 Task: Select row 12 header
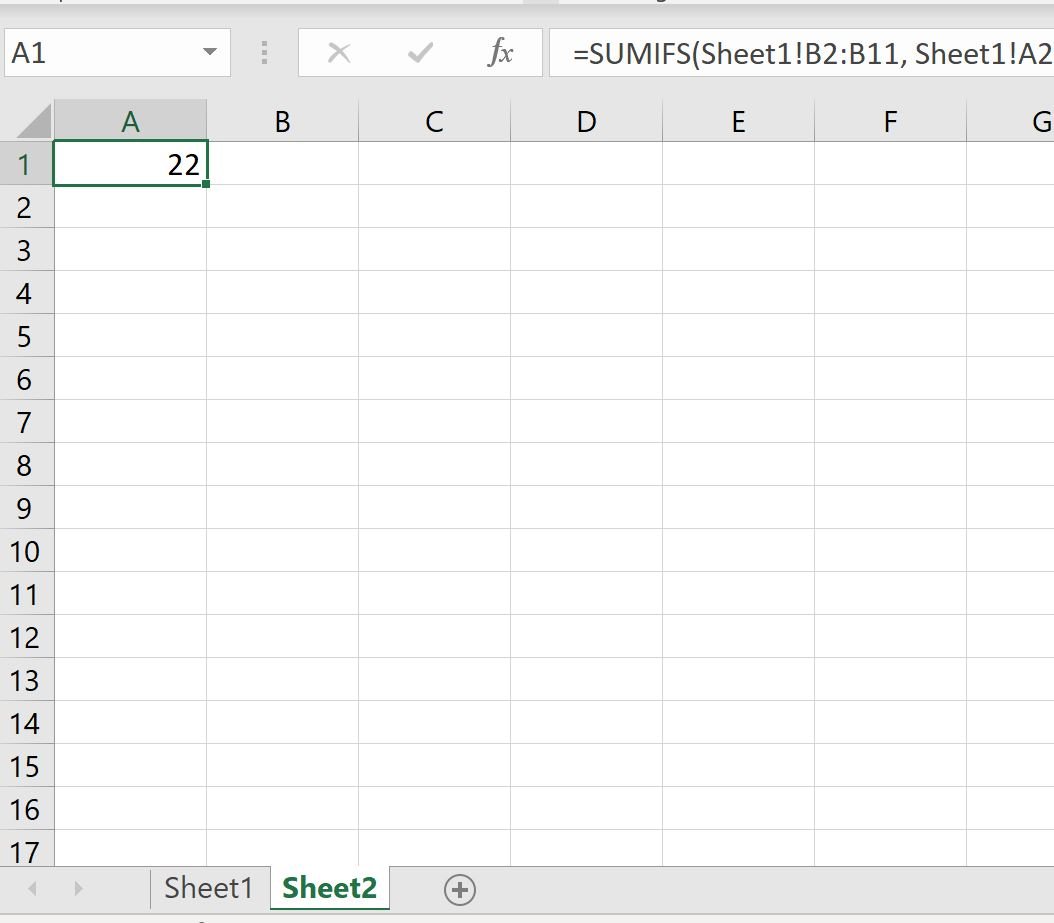pos(26,637)
